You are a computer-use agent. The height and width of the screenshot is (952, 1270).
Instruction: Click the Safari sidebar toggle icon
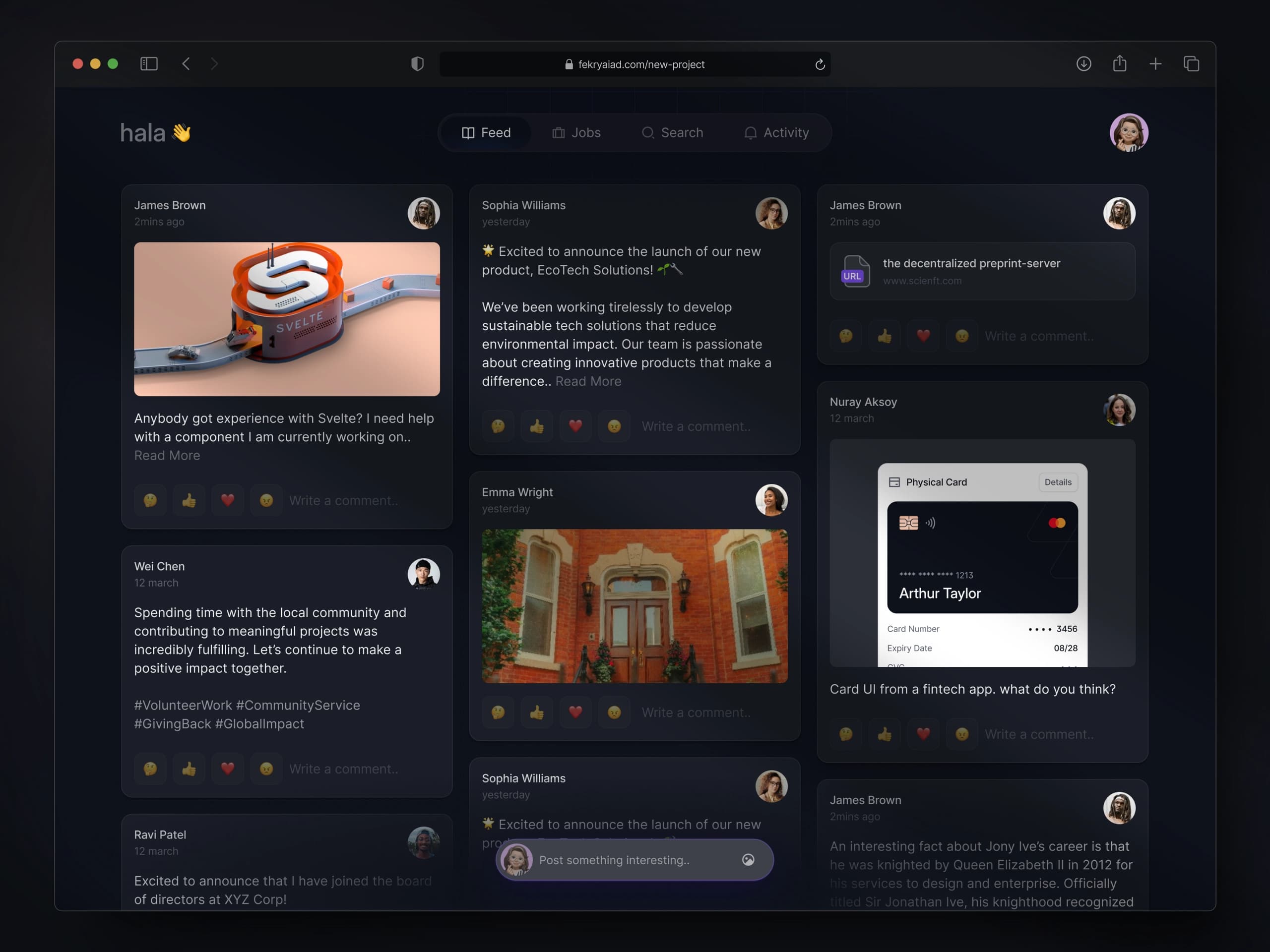click(149, 63)
